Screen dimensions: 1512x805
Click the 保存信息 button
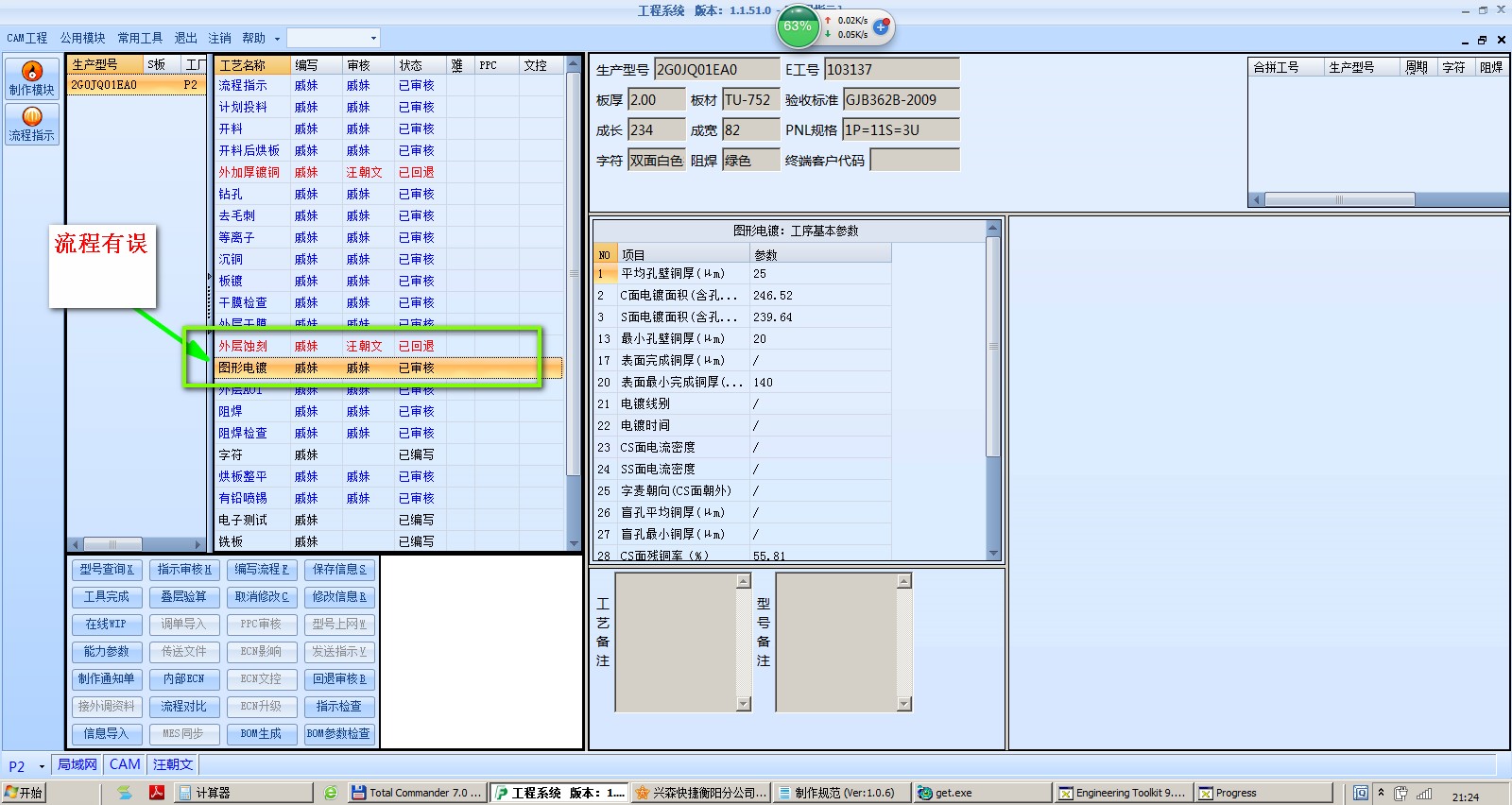pos(339,570)
